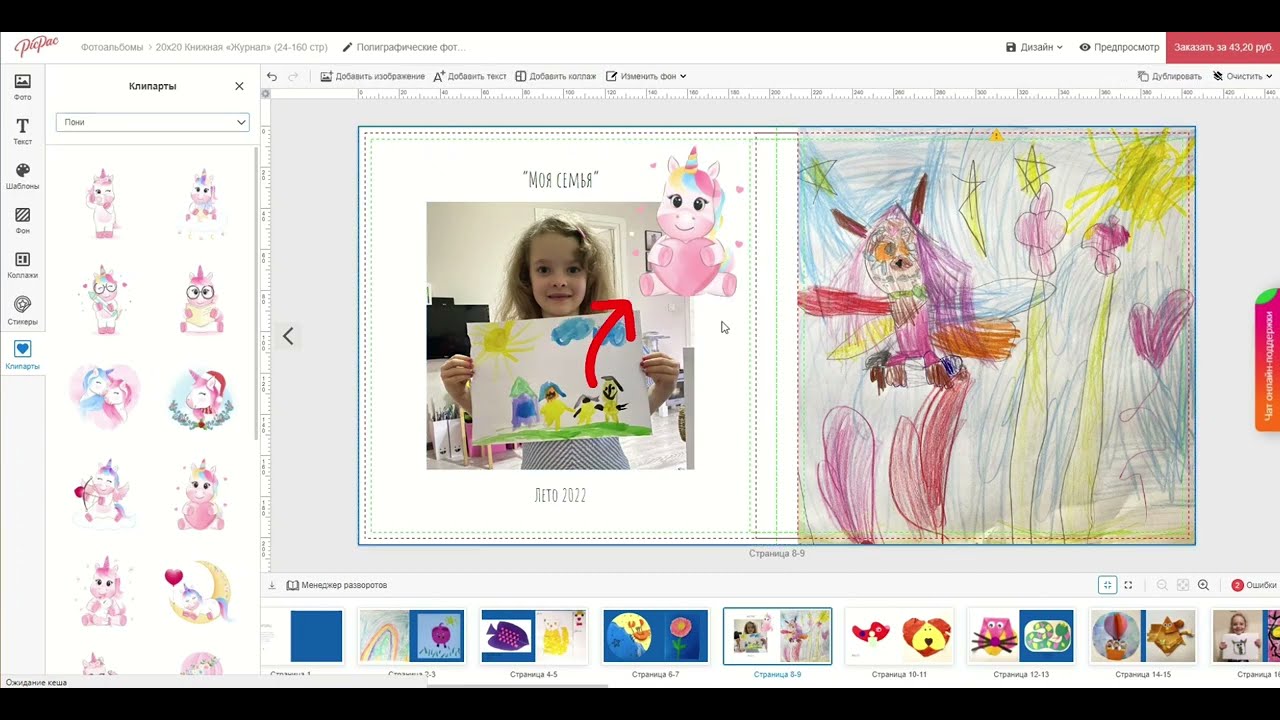Click Добавить изображение in toolbar

click(x=372, y=76)
